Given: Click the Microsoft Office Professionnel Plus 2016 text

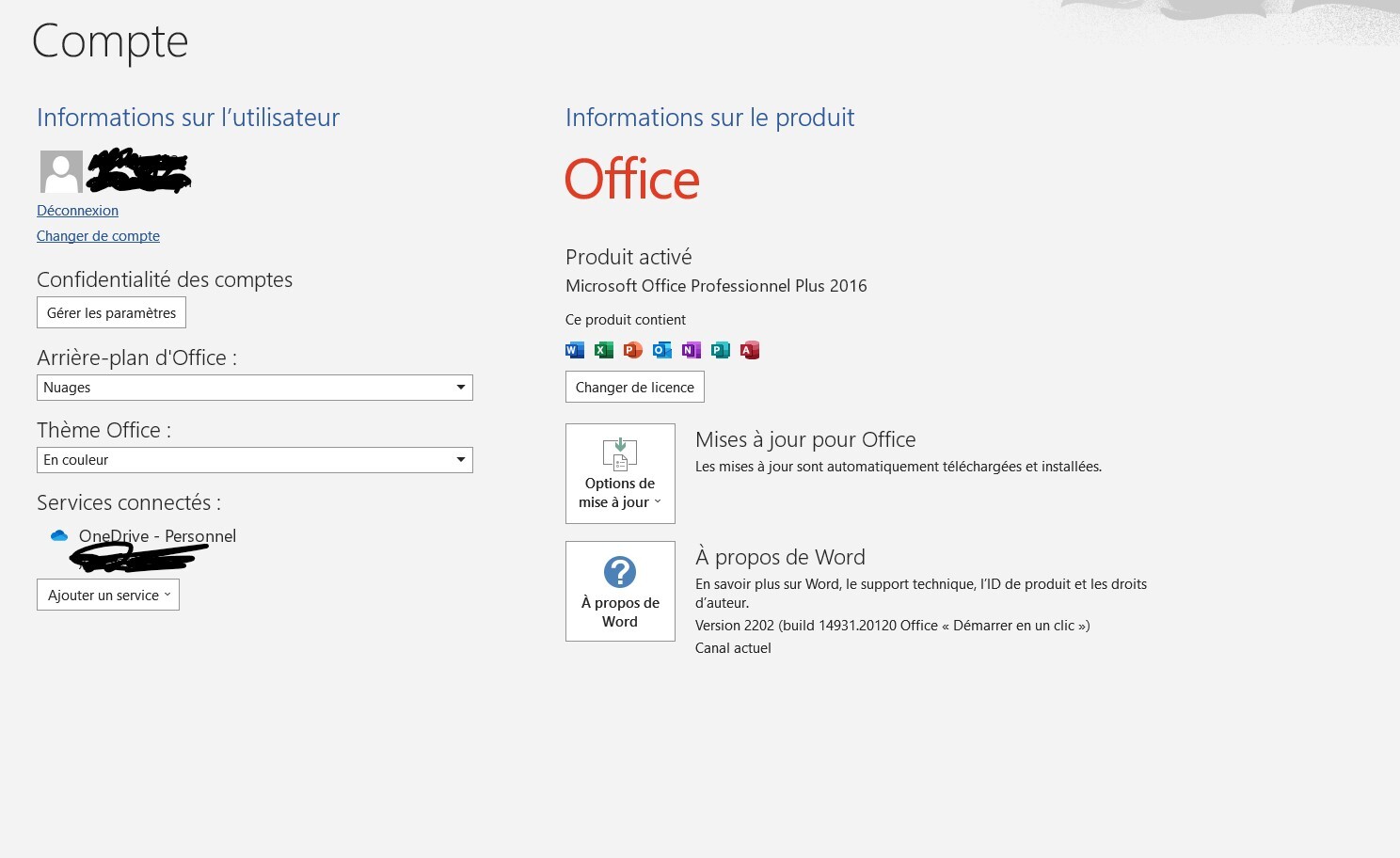Looking at the screenshot, I should pos(716,286).
